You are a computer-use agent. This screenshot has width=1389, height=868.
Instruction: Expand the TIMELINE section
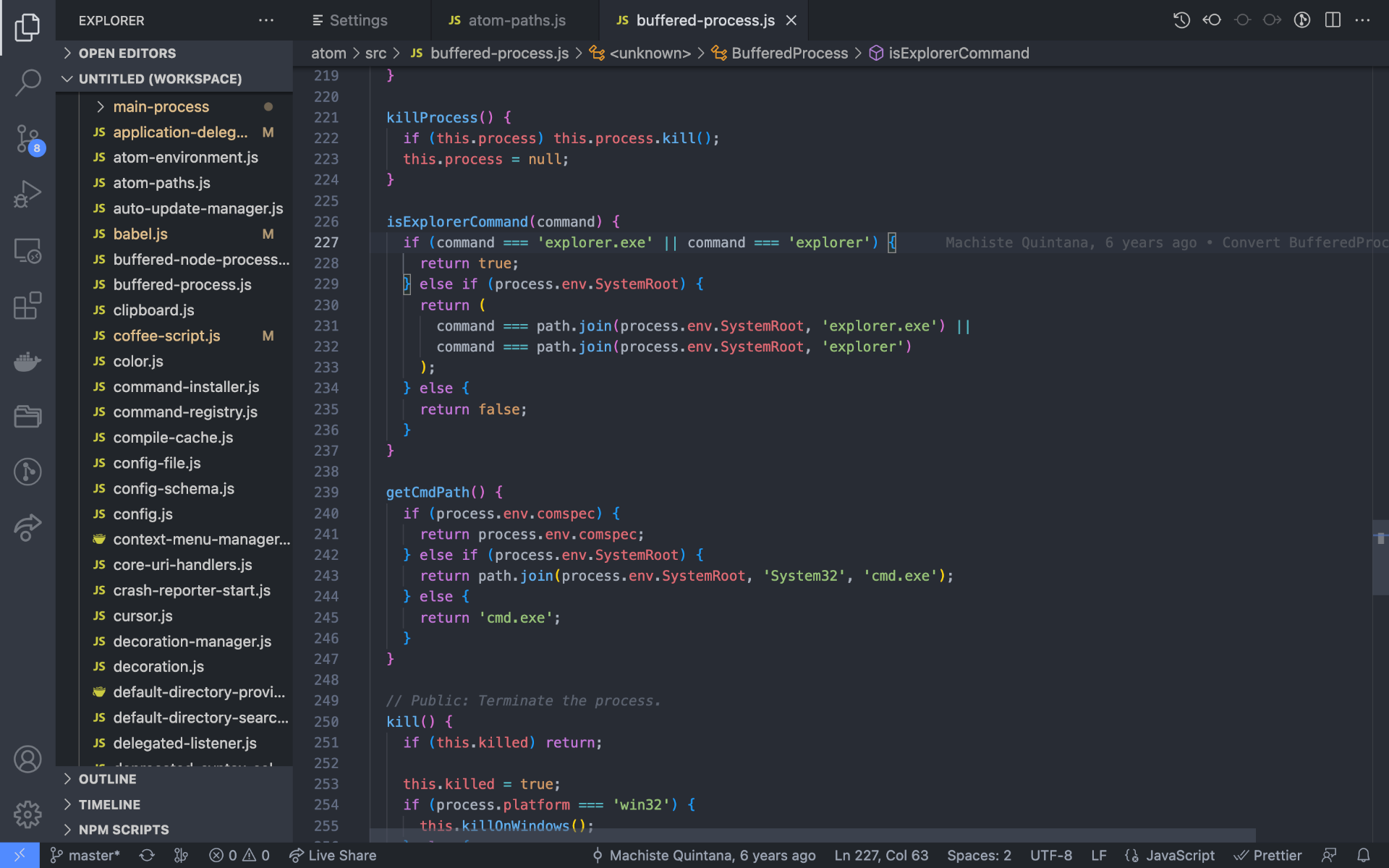tap(109, 804)
